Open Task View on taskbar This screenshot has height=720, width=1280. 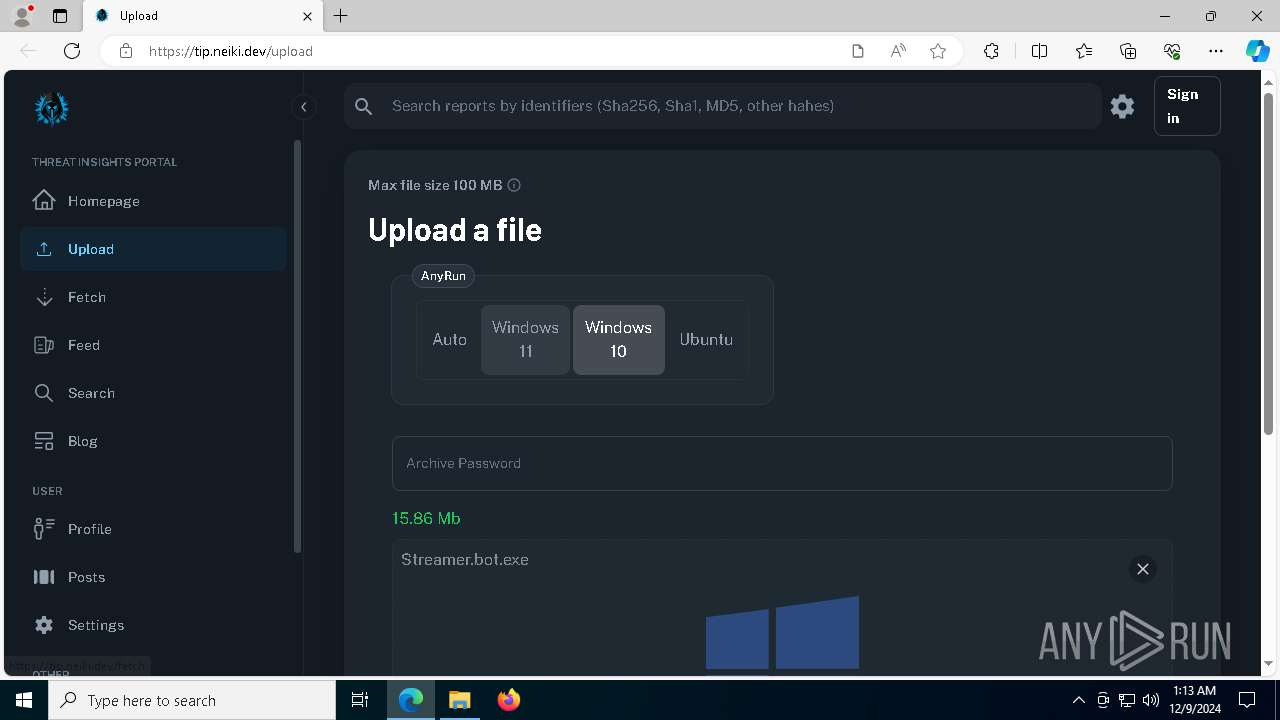(x=360, y=700)
